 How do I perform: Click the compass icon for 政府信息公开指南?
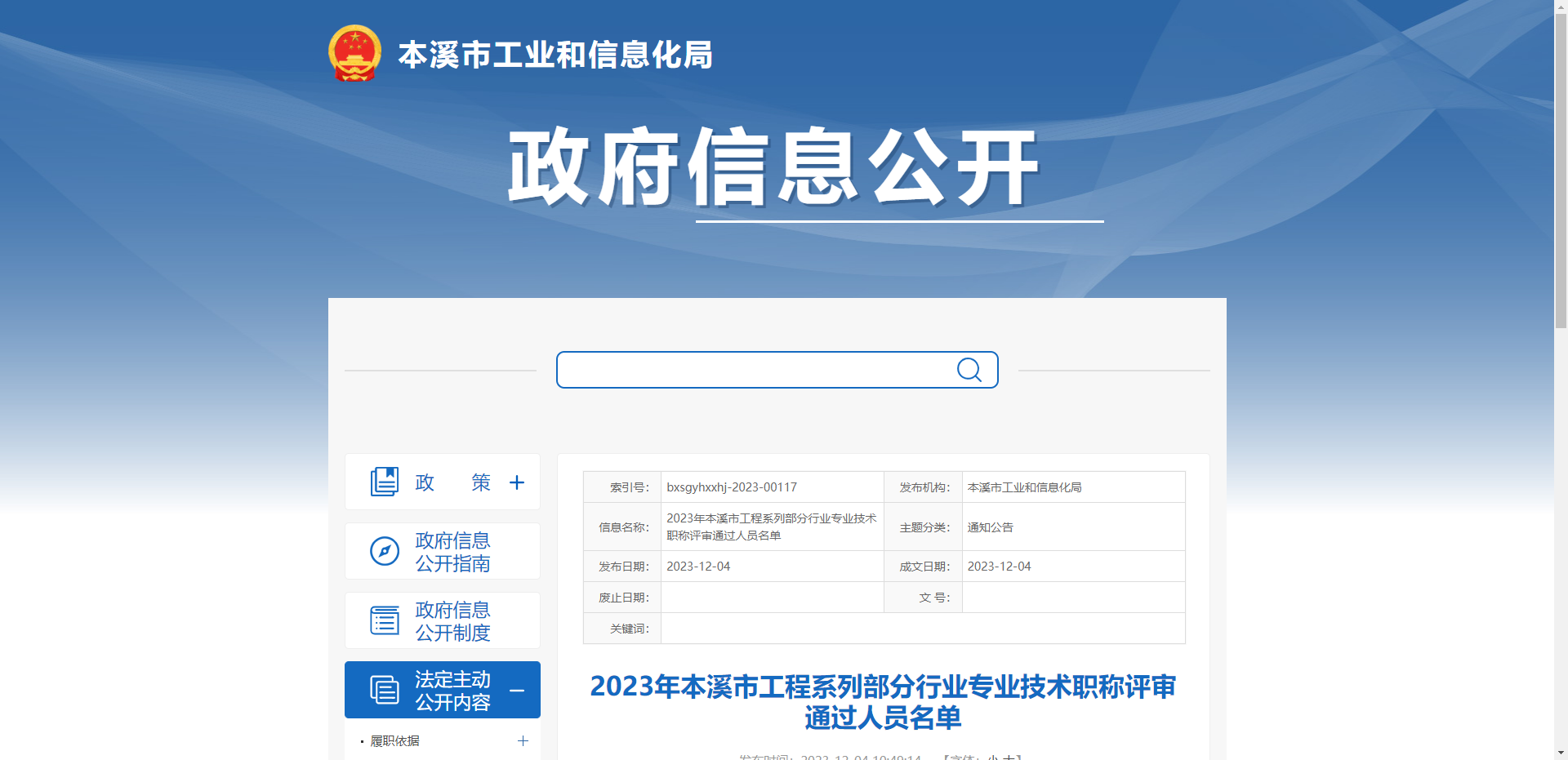click(x=383, y=550)
